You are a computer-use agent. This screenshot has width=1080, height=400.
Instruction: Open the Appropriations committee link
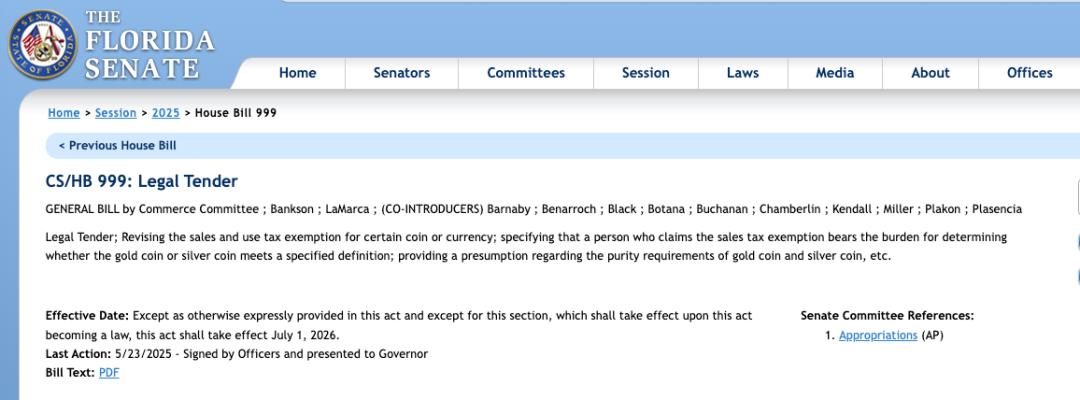tap(877, 335)
